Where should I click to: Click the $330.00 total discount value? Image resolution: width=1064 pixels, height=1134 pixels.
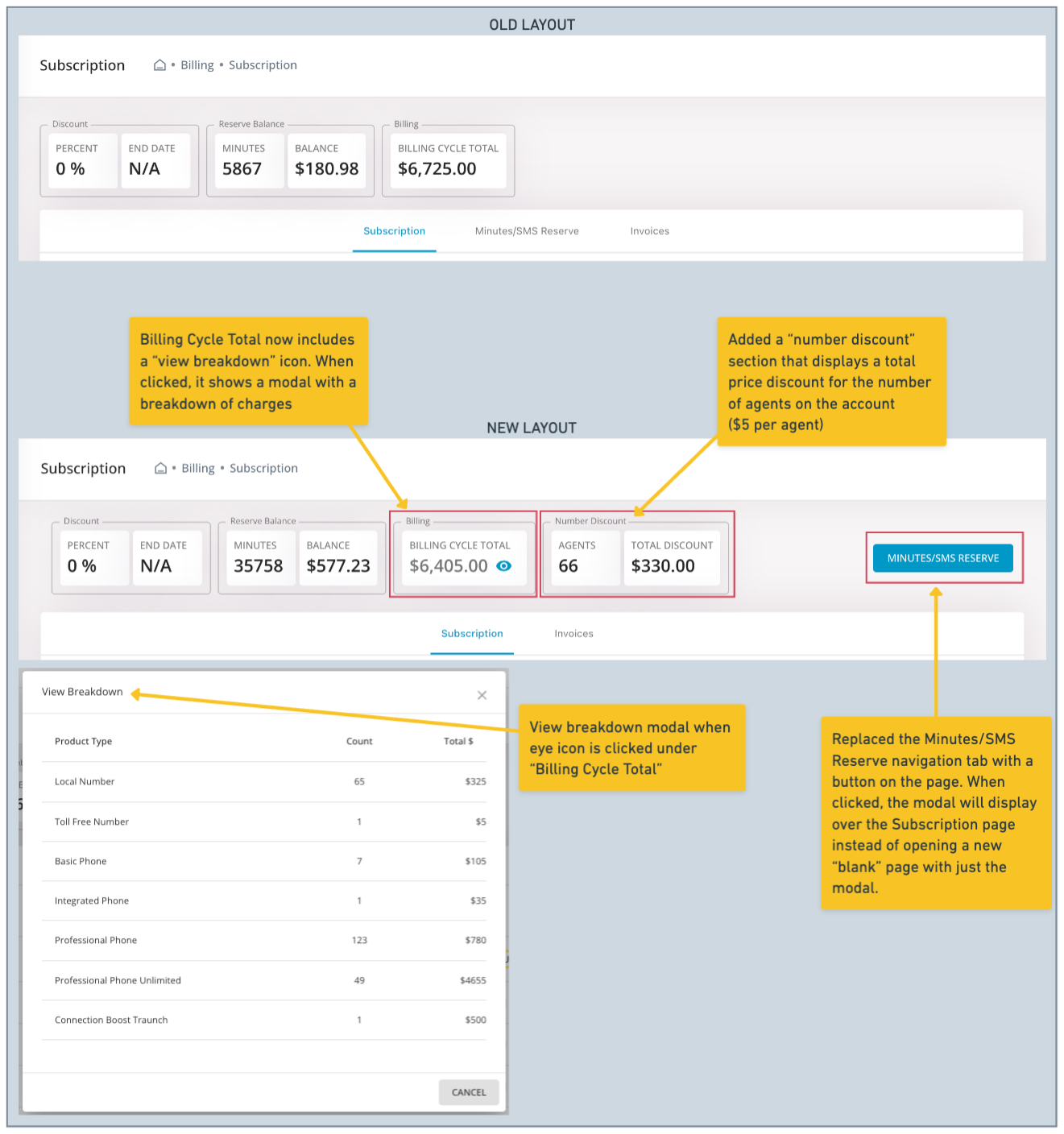tap(663, 566)
